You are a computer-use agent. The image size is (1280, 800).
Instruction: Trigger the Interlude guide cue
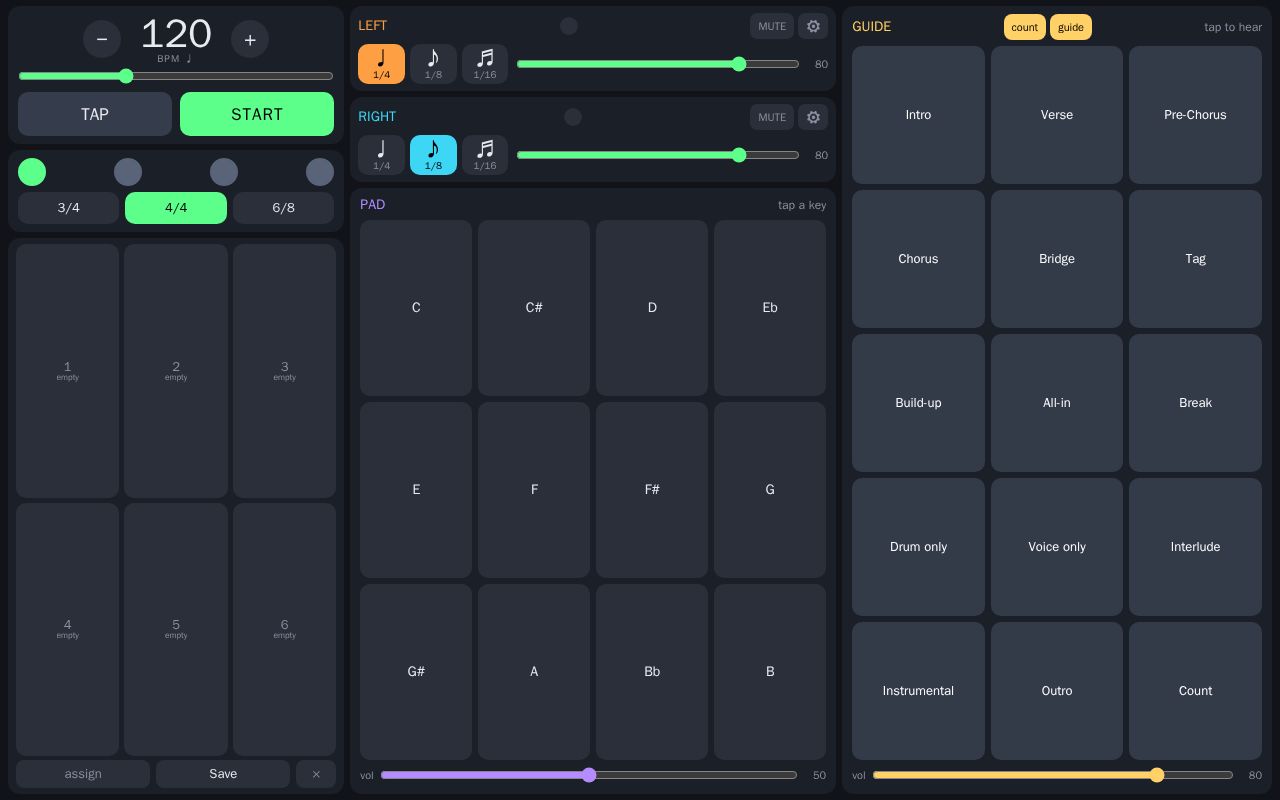(x=1195, y=547)
